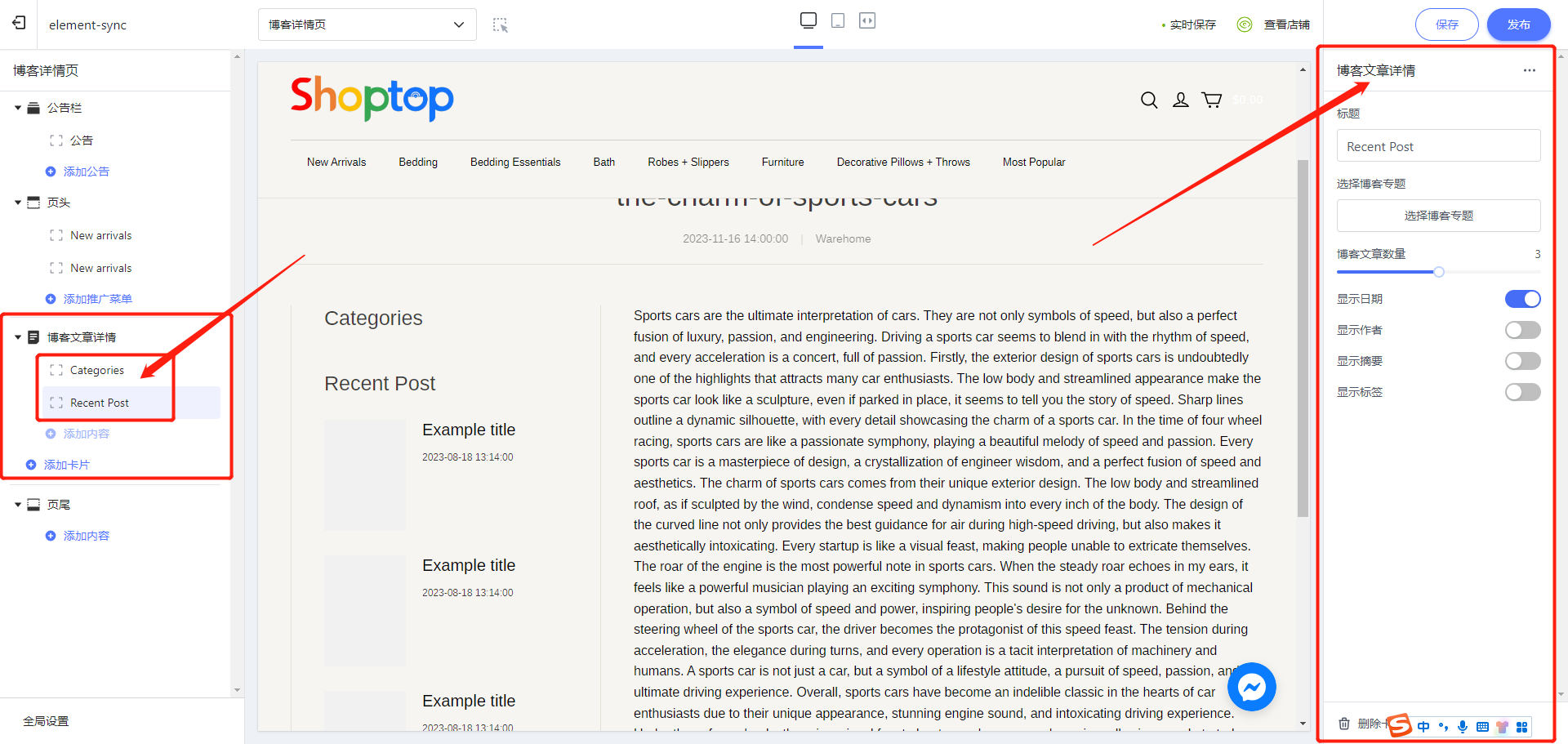Screen dimensions: 1568x744
Task: Open the search icon in store header
Action: pos(1149,100)
